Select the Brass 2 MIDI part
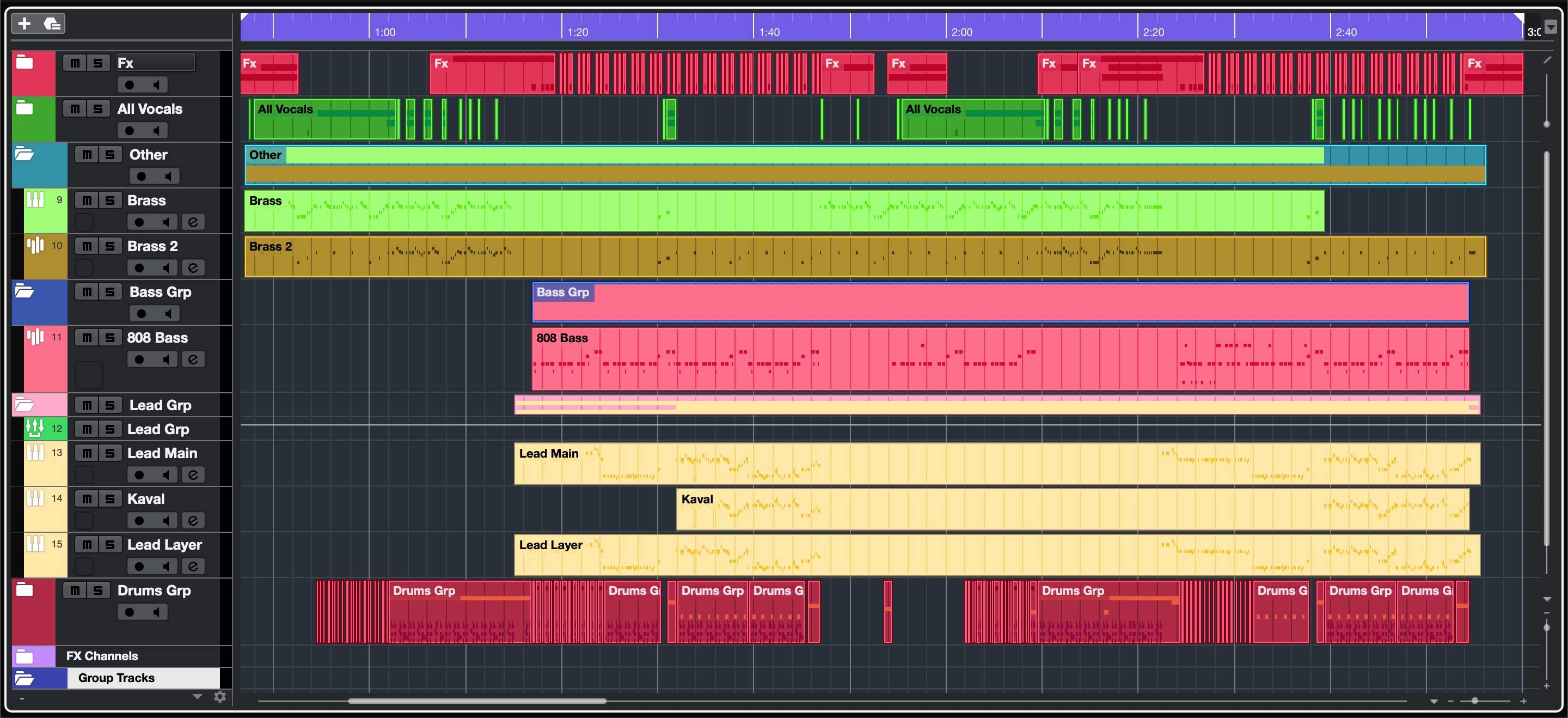Image resolution: width=1568 pixels, height=718 pixels. click(x=865, y=257)
